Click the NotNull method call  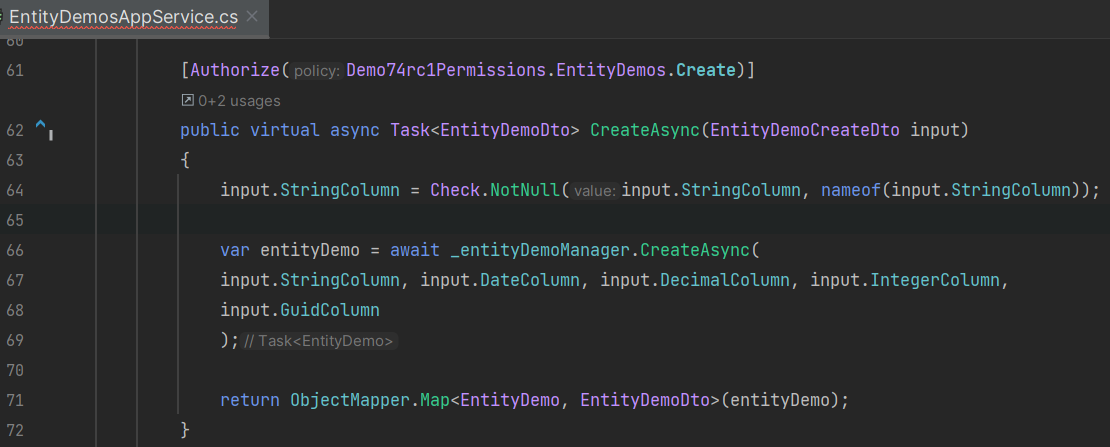coord(526,190)
